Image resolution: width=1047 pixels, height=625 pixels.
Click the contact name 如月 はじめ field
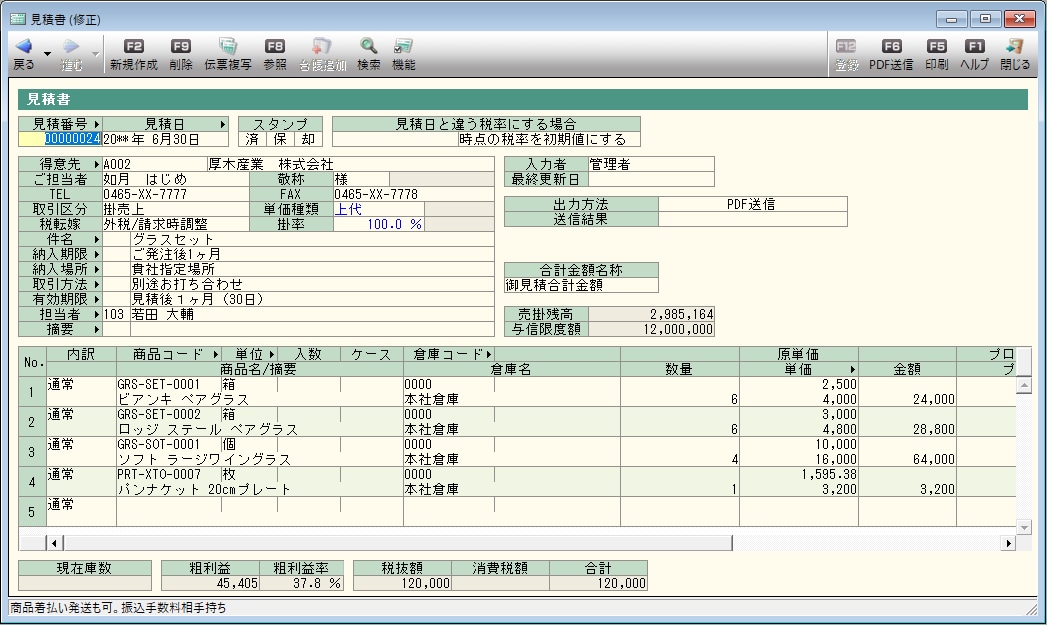(x=175, y=179)
